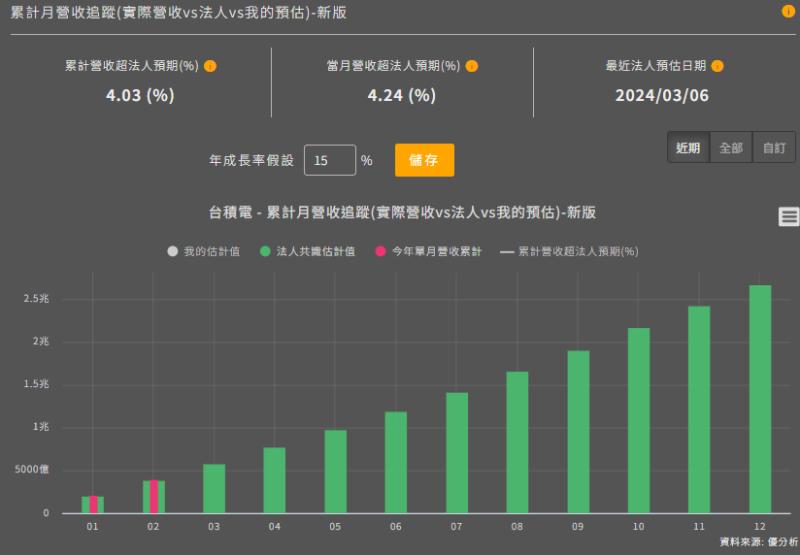Click the 年成長率假設 label text

tap(252, 161)
